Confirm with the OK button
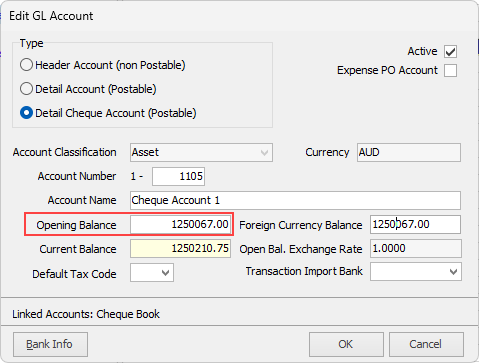Screen dimensions: 479x363 pyautogui.click(x=346, y=344)
